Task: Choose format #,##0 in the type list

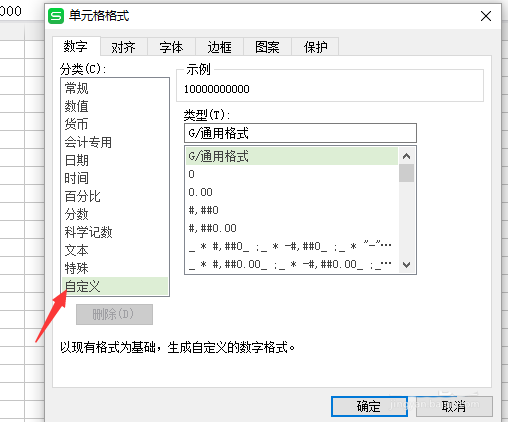Action: [292, 210]
